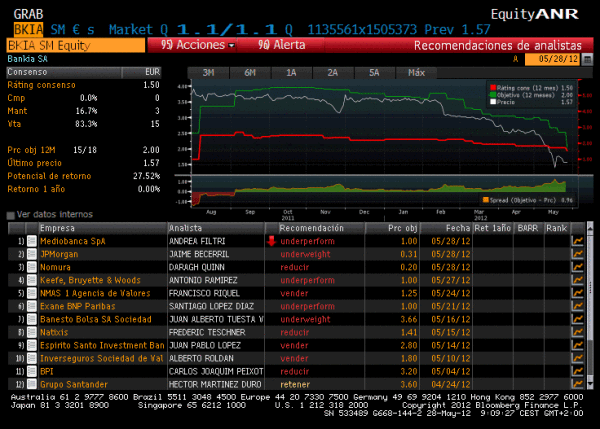The width and height of the screenshot is (600, 429).
Task: Open the Natixis company link
Action: click(x=54, y=332)
